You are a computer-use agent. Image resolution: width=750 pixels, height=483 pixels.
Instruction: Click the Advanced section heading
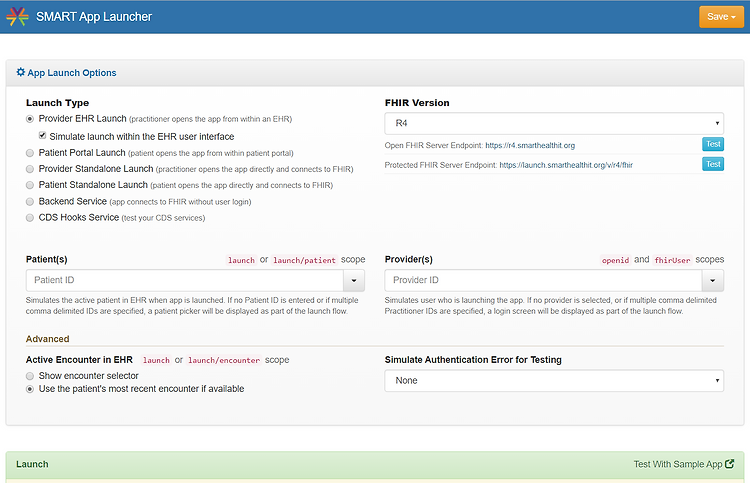point(47,339)
